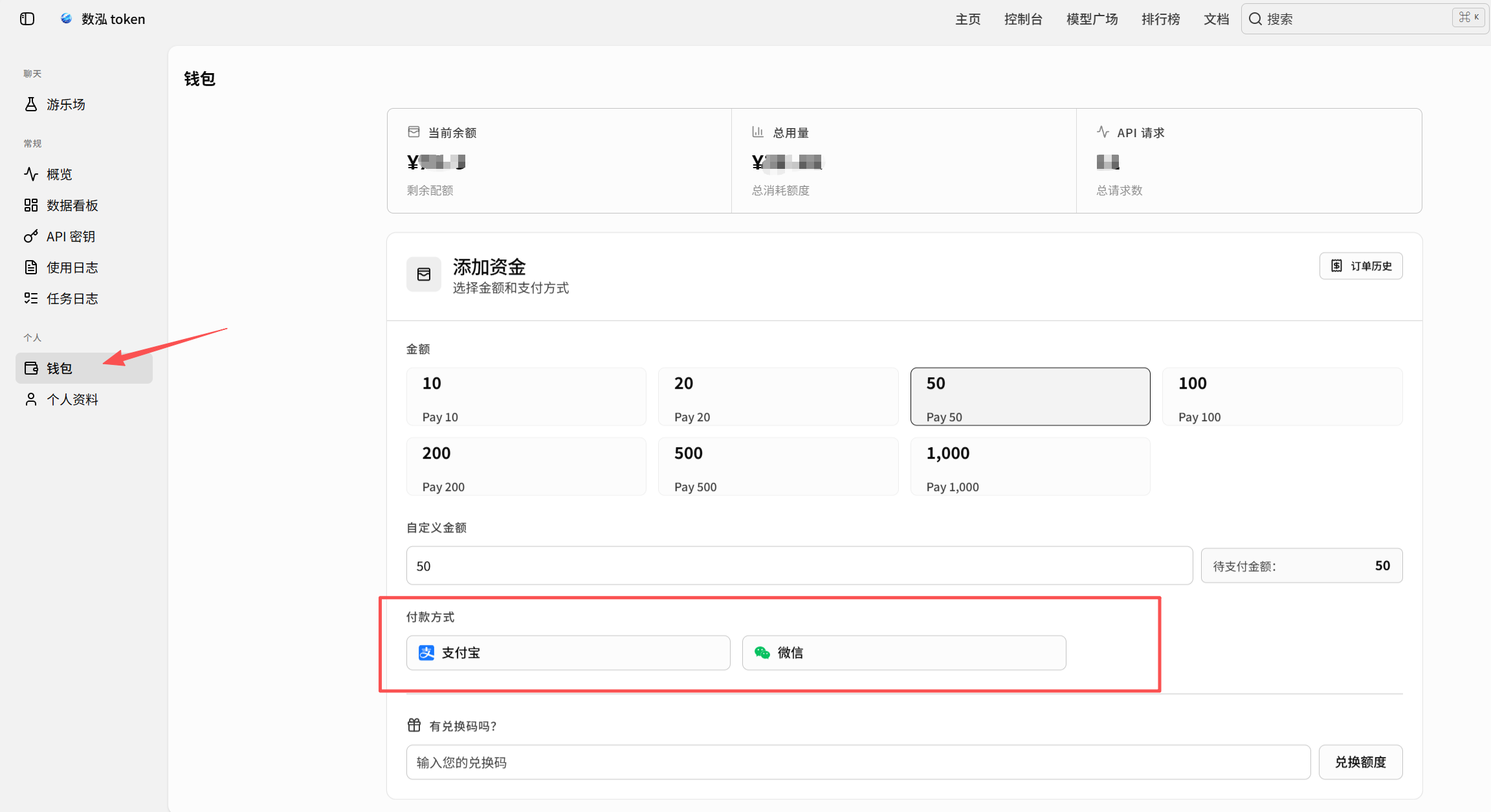Select the 200 amount option
This screenshot has height=812, width=1491.
526,466
